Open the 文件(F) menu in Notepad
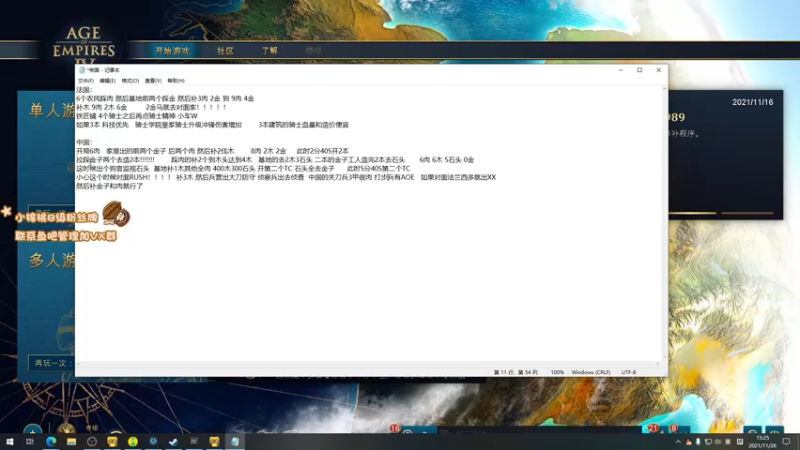Screen dimensions: 800x450 point(85,81)
